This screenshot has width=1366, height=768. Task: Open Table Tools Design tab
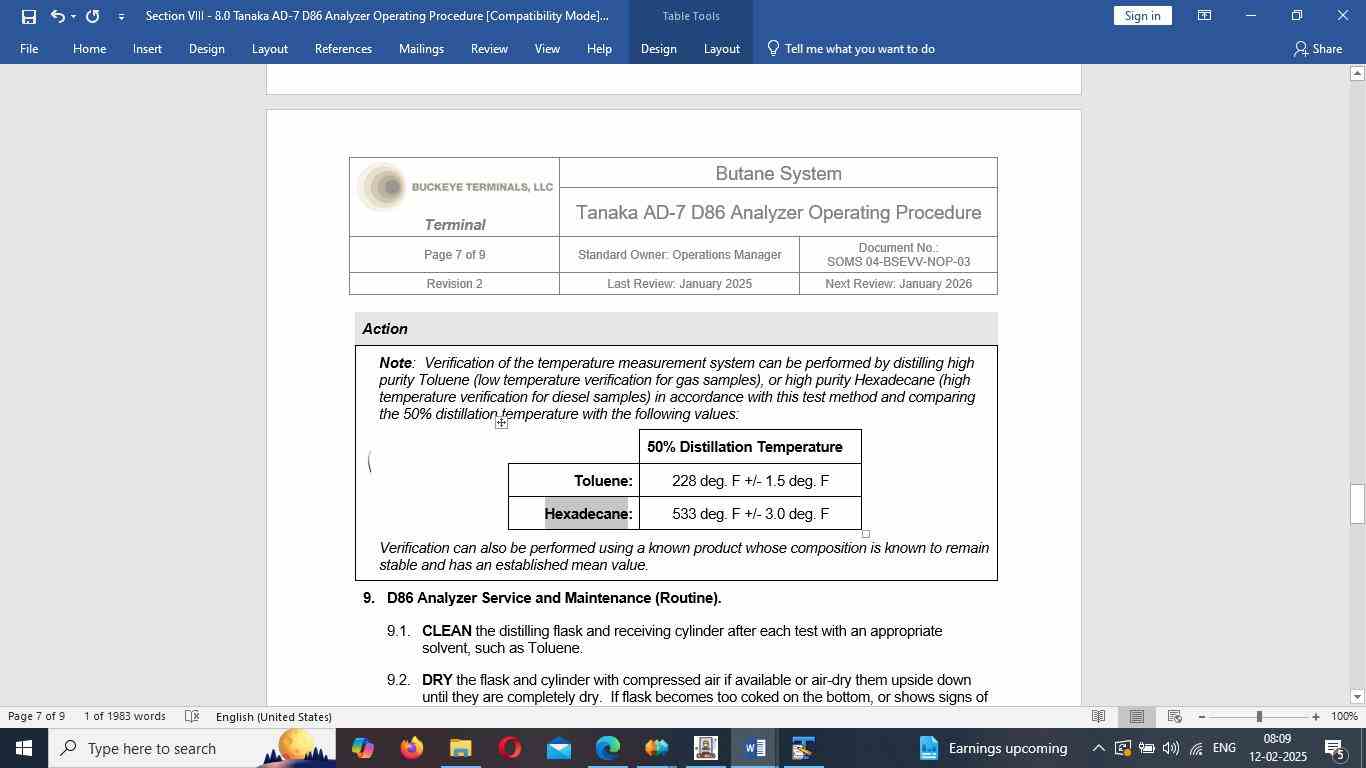(x=658, y=49)
